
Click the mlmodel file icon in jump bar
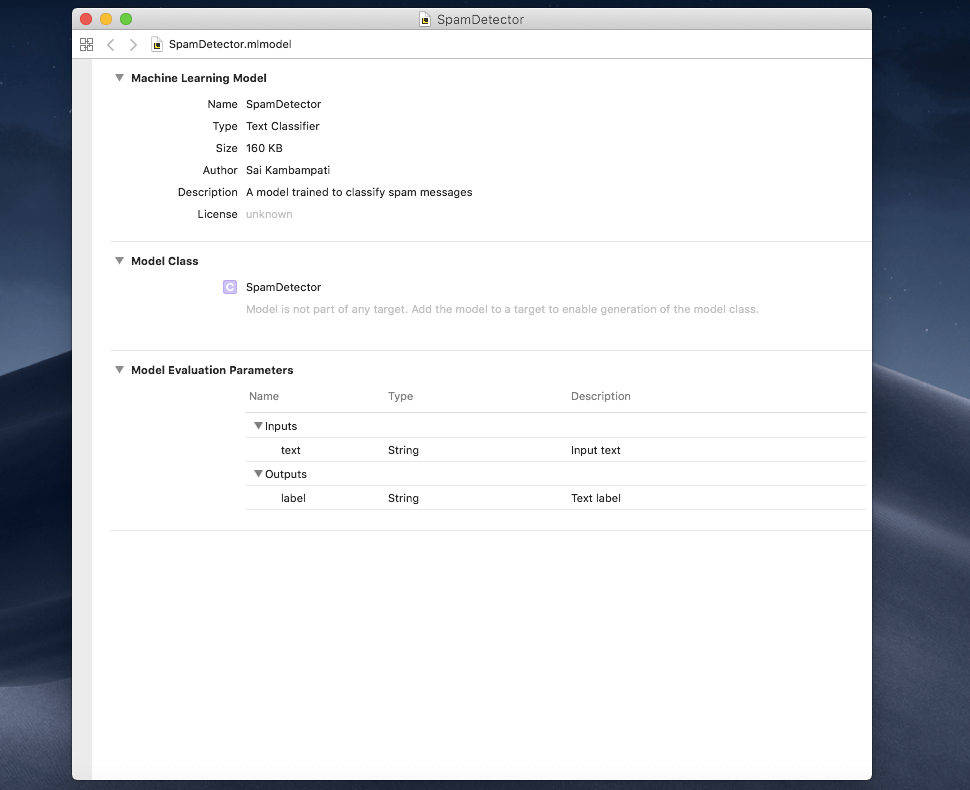click(x=157, y=45)
